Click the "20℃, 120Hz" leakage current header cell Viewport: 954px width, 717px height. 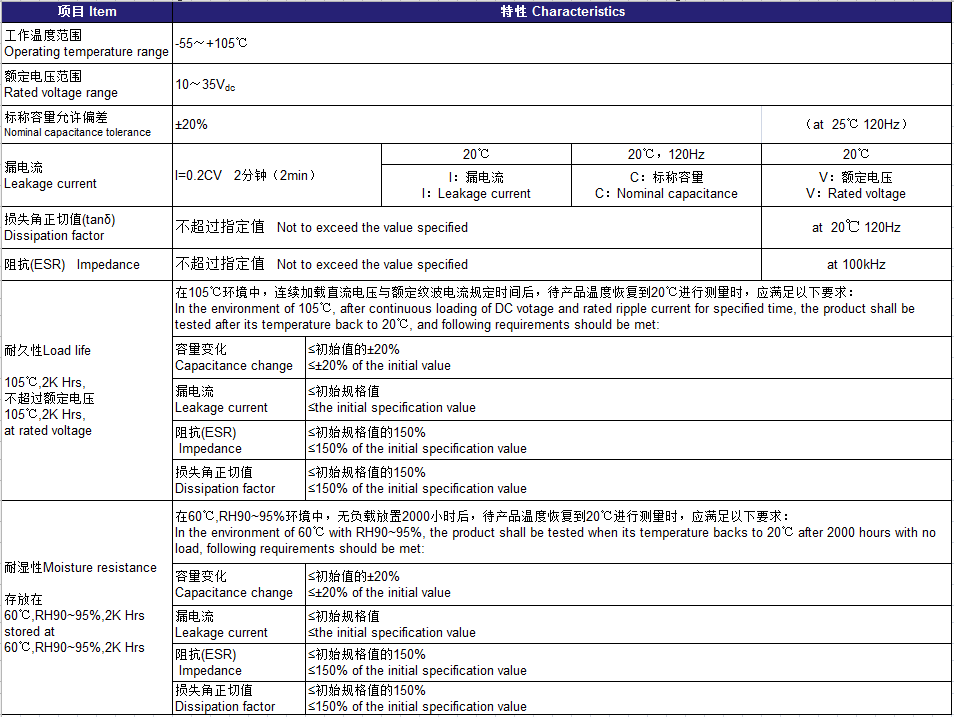click(666, 154)
